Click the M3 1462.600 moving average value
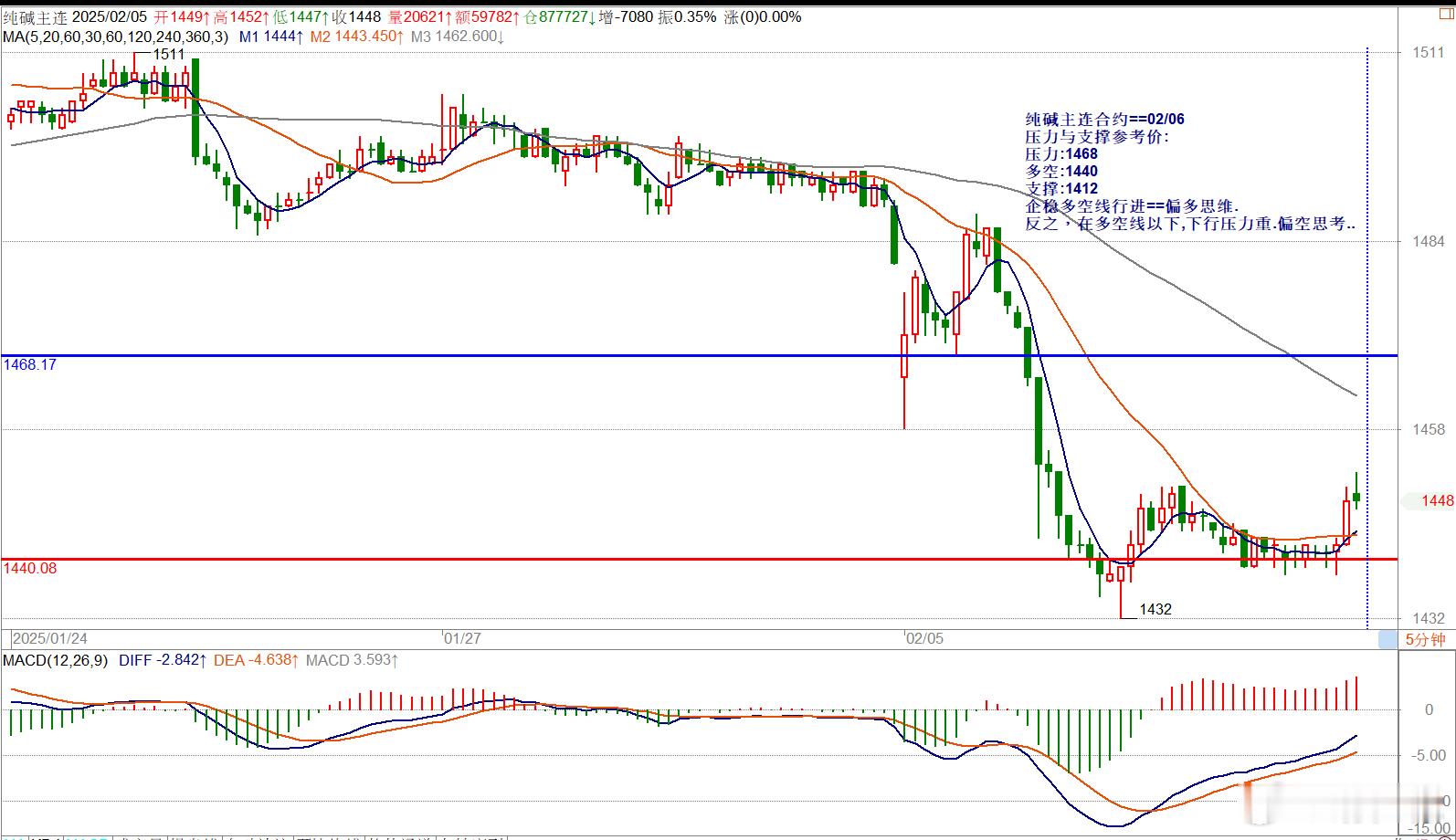This screenshot has height=840, width=1456. (x=458, y=37)
